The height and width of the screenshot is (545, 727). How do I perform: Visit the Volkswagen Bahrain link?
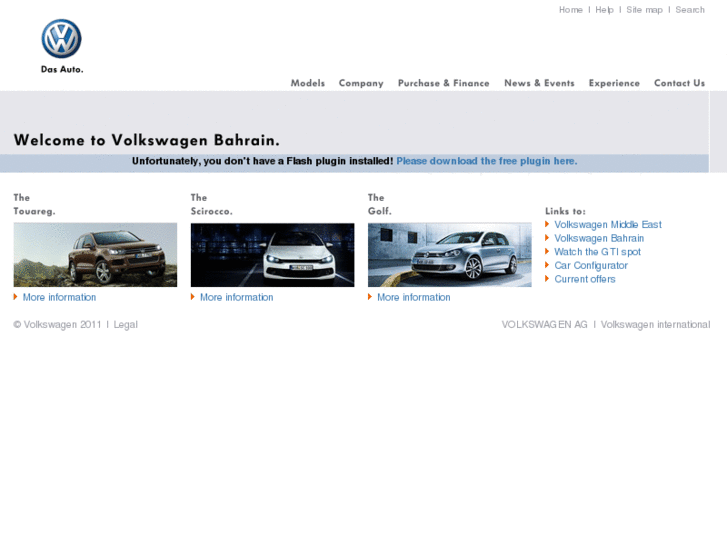(x=599, y=238)
